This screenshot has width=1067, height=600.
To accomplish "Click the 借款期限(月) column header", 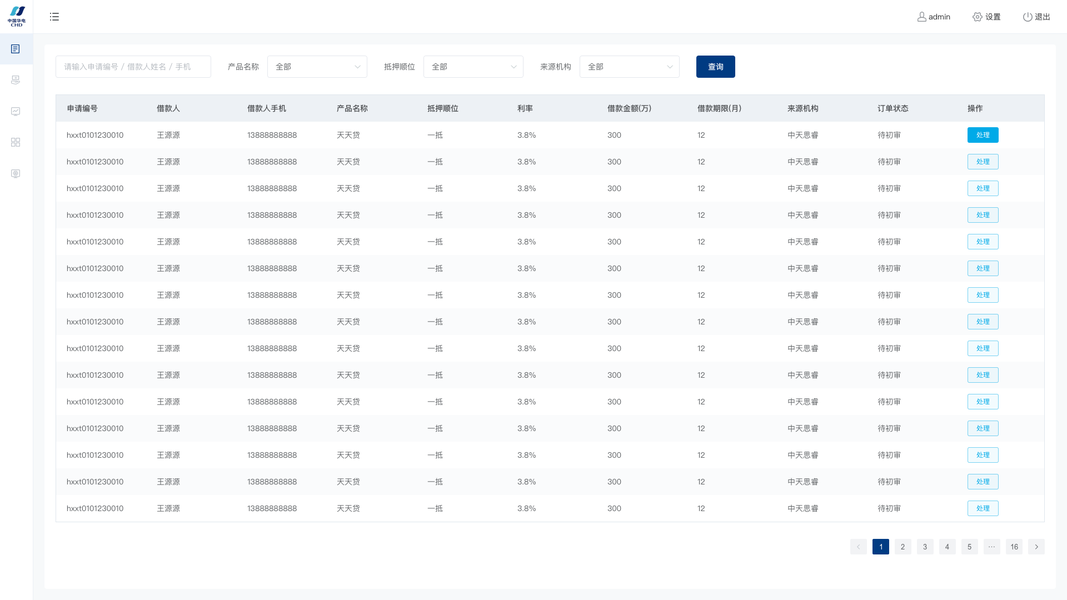I will click(x=719, y=108).
